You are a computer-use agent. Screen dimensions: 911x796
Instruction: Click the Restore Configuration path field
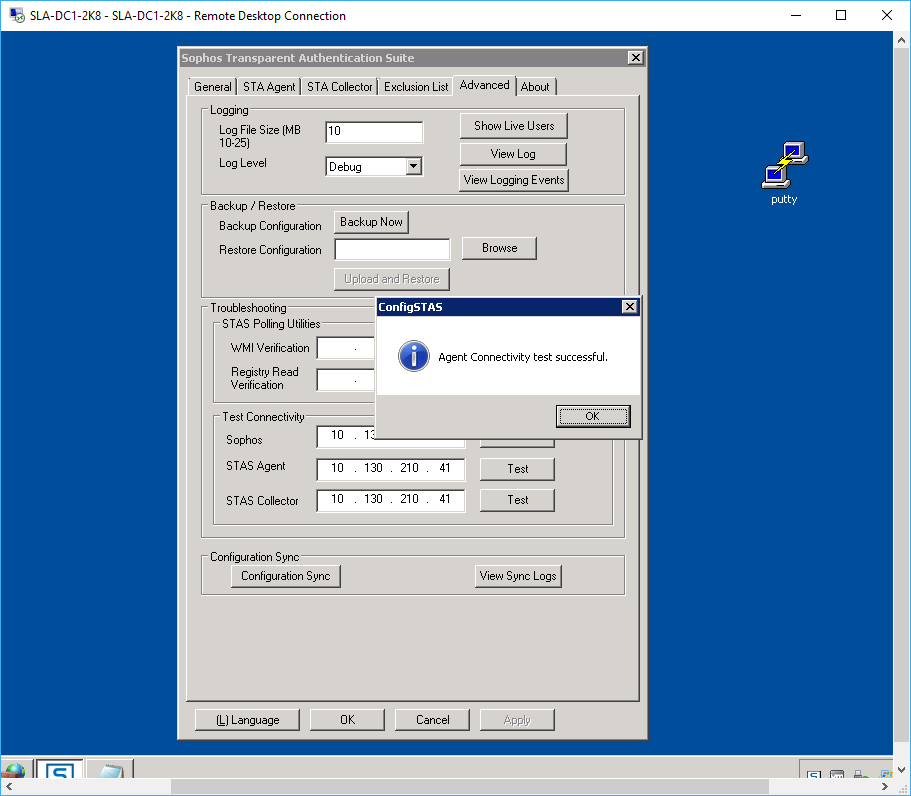point(392,249)
